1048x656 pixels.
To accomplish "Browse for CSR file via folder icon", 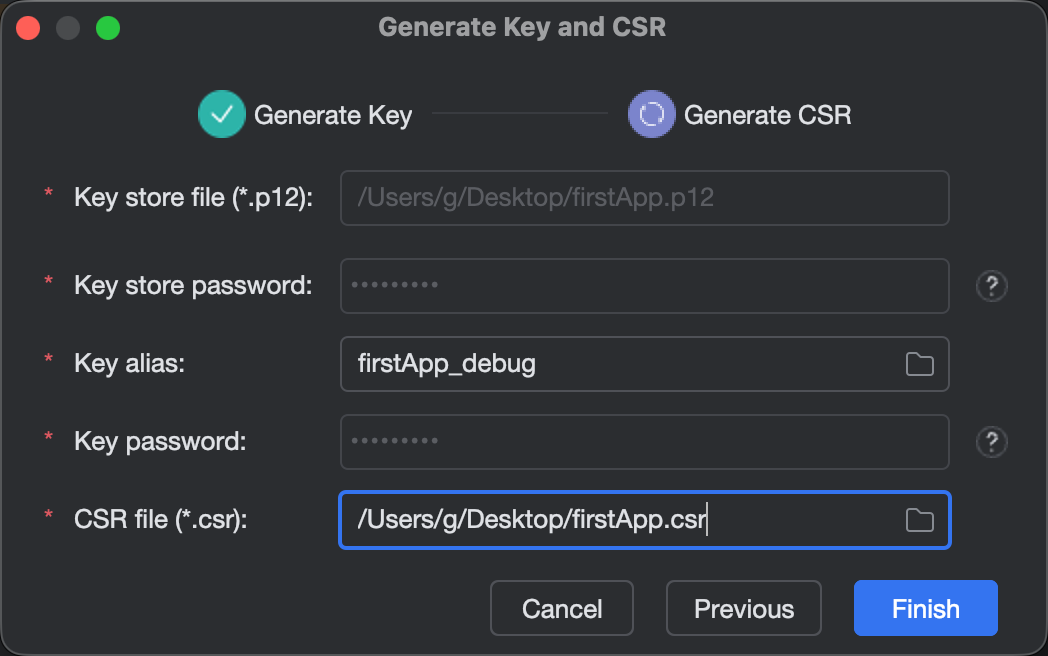I will (919, 520).
